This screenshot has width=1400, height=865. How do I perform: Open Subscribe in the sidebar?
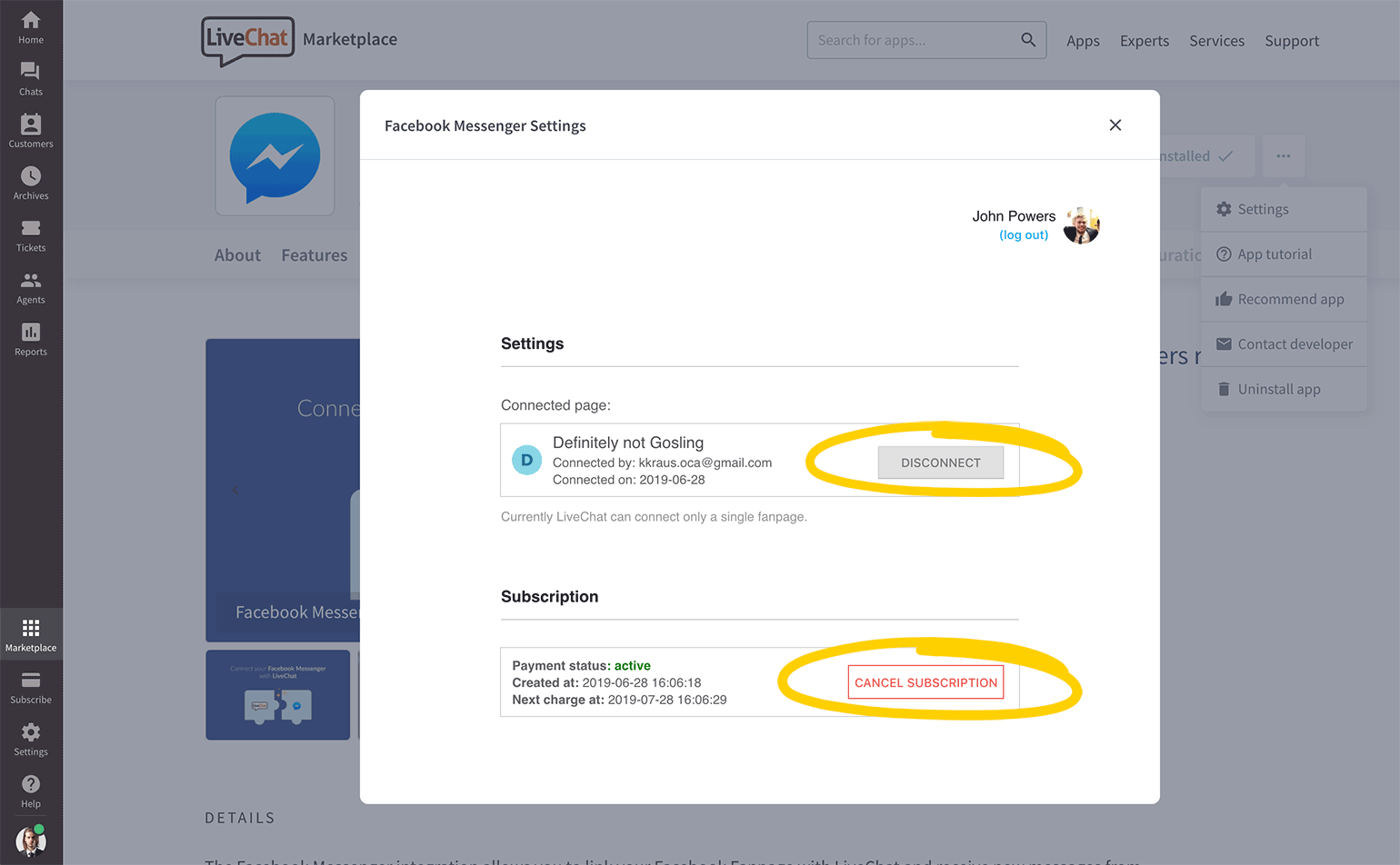click(x=31, y=688)
